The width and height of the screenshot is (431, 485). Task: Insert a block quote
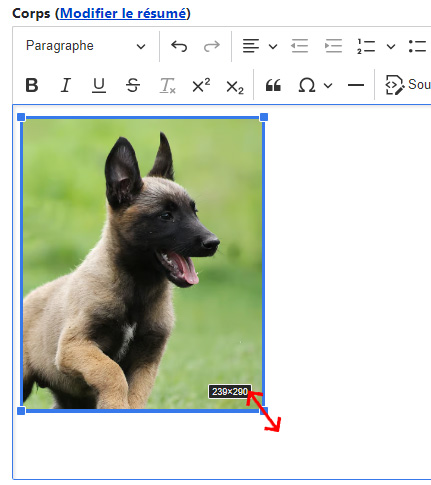tap(273, 85)
